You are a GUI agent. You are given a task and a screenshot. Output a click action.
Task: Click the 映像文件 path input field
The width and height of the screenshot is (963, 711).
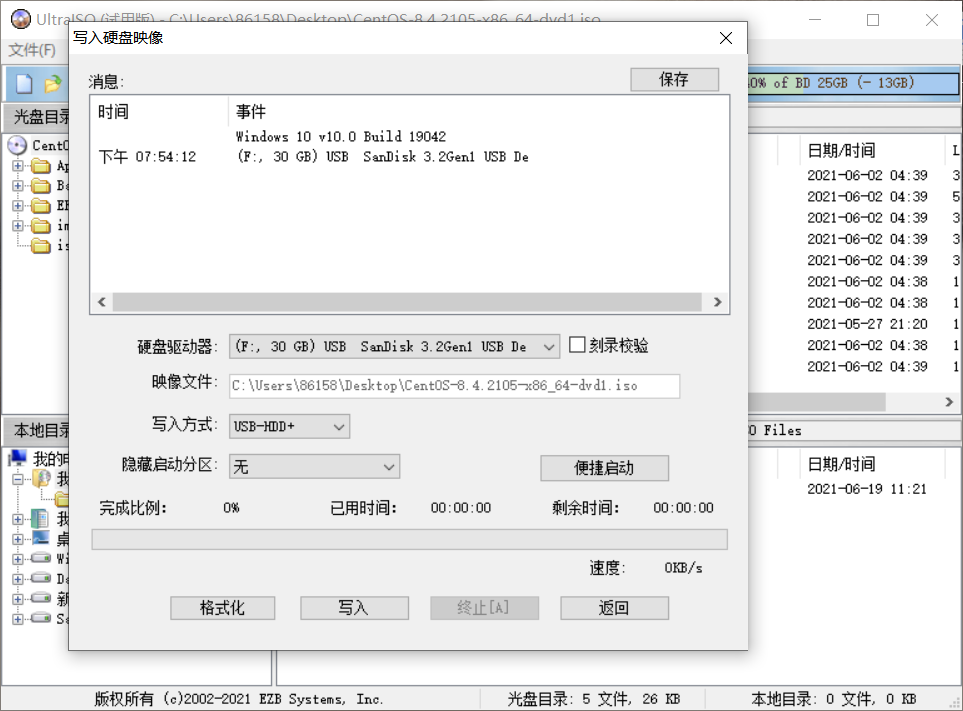454,386
